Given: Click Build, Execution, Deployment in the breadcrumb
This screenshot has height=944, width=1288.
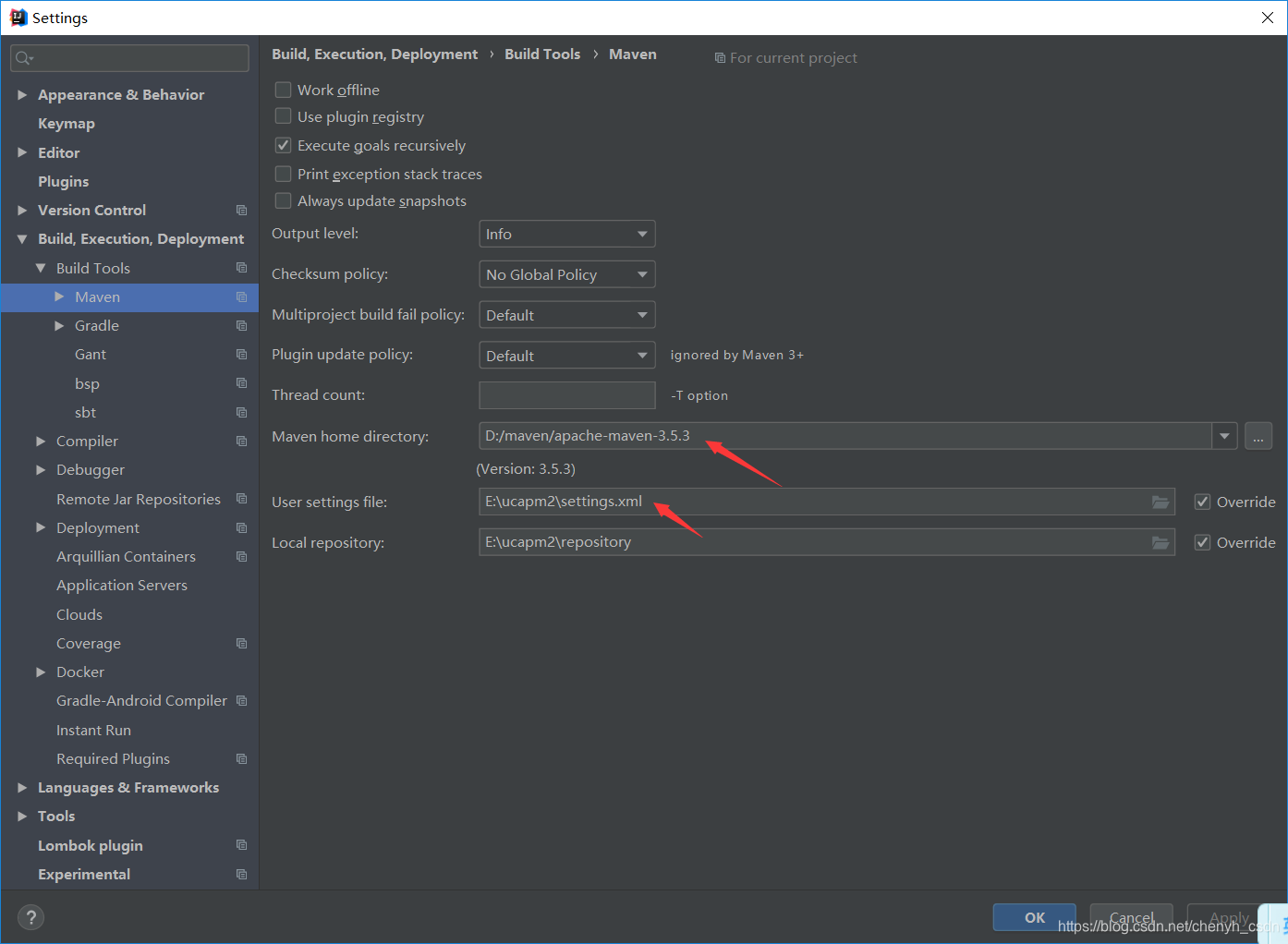Looking at the screenshot, I should click(x=375, y=54).
